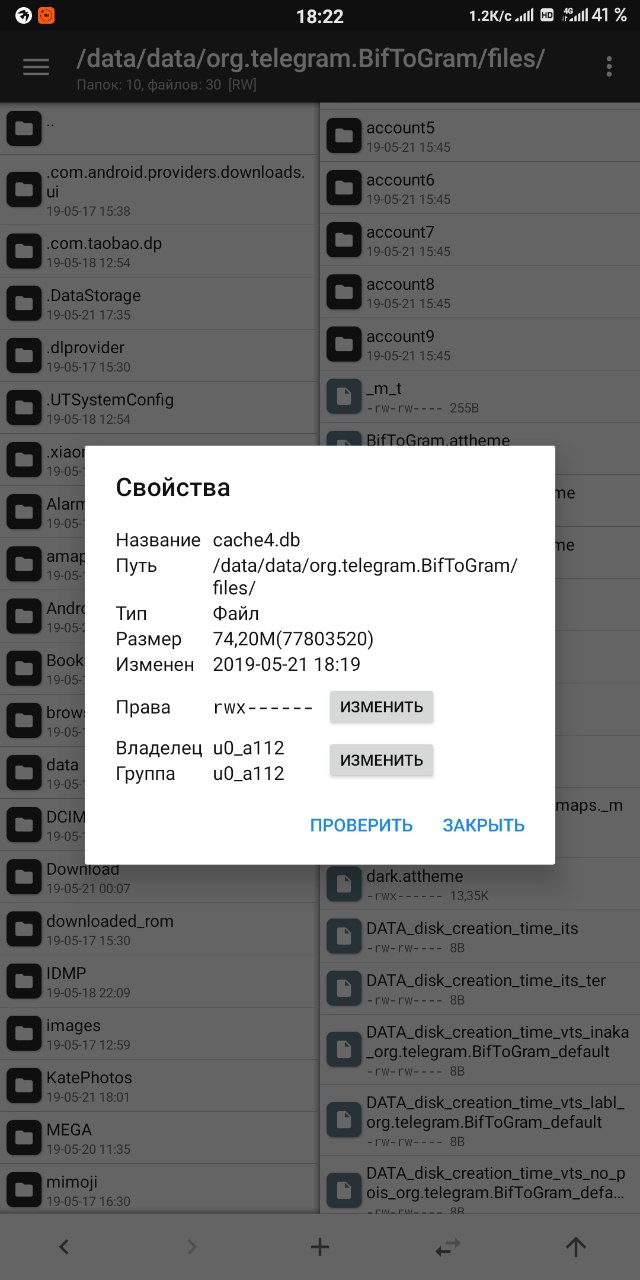The height and width of the screenshot is (1280, 640).
Task: Open the images folder
Action: tap(160, 1033)
